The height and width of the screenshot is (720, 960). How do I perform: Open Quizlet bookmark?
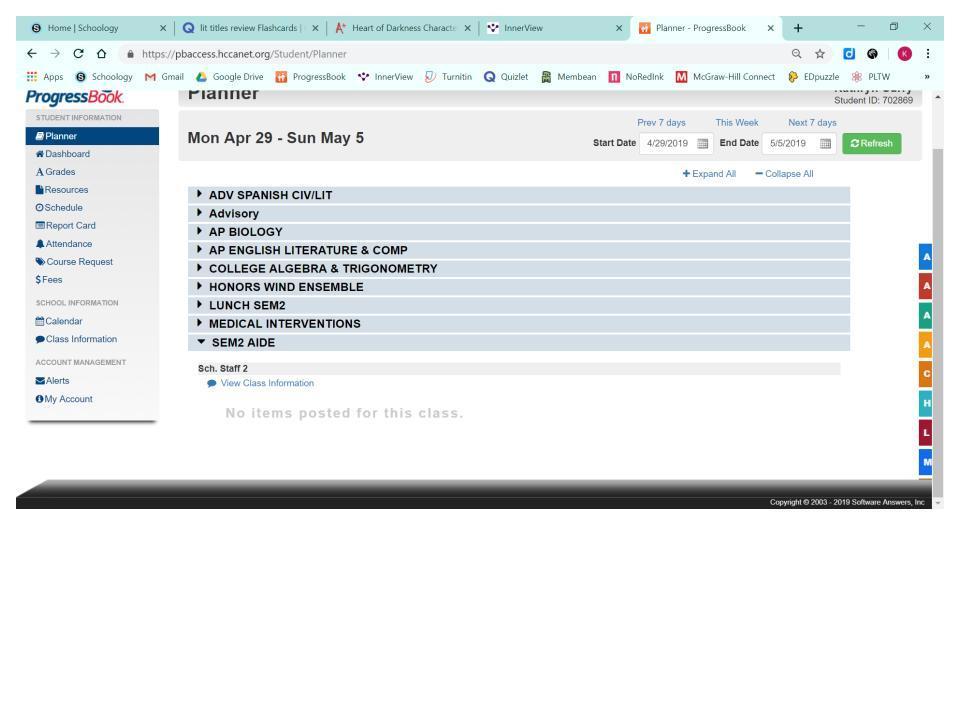506,77
